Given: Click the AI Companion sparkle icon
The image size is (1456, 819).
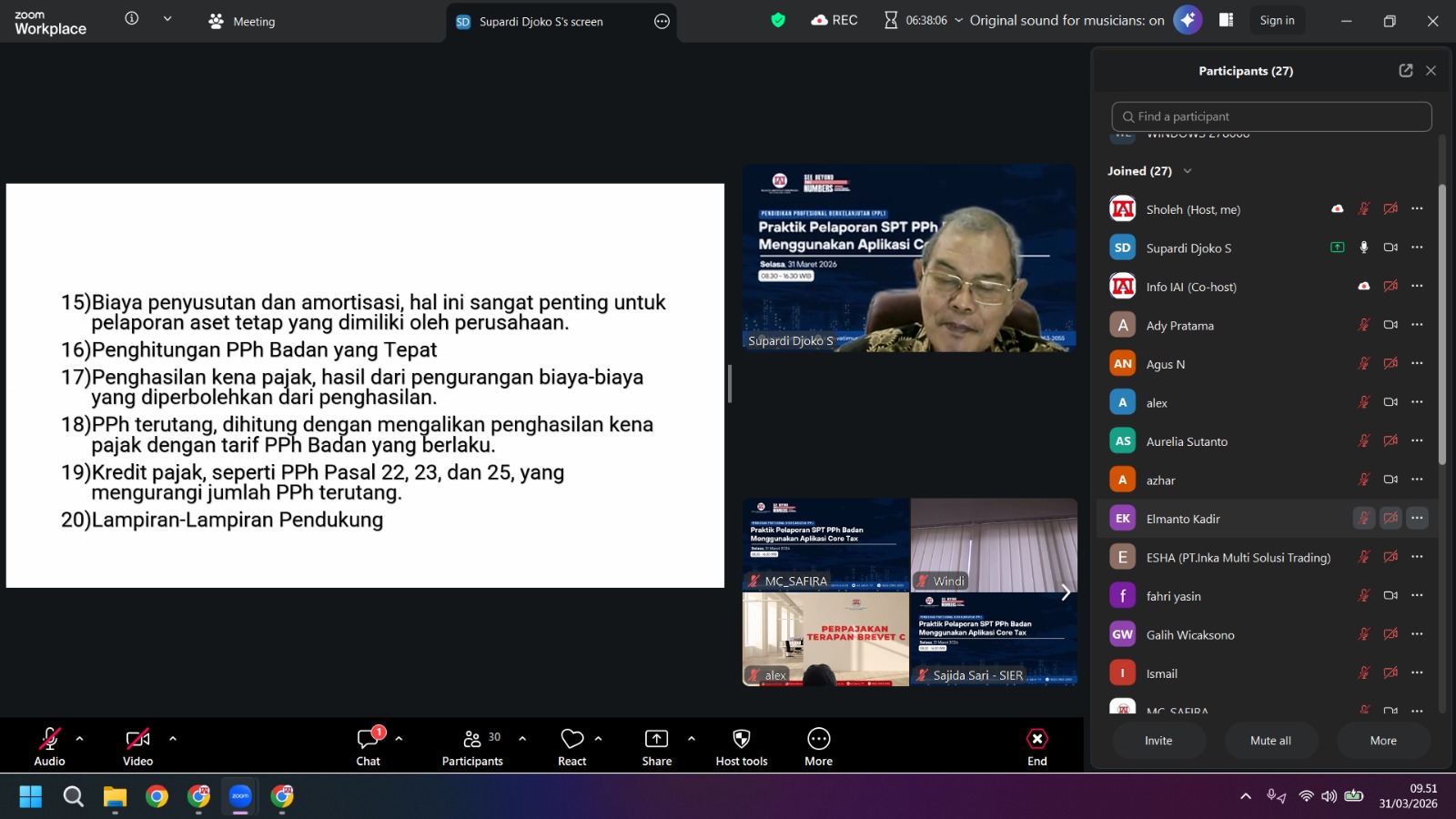Looking at the screenshot, I should click(x=1188, y=20).
